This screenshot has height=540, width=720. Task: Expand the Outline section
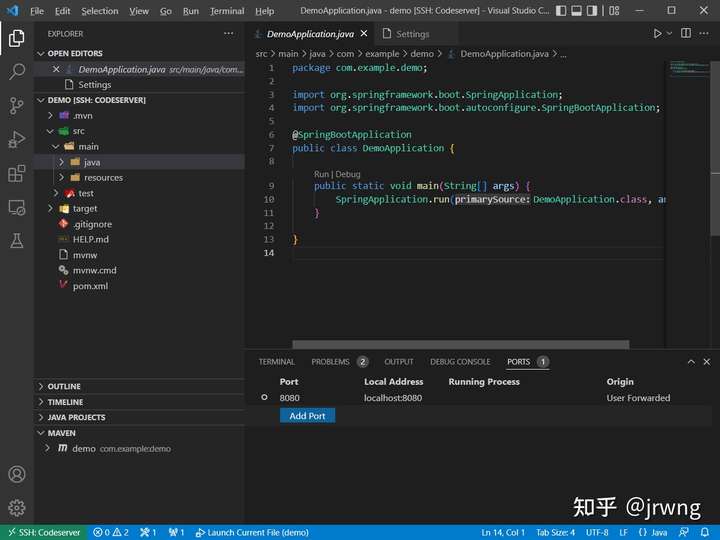(x=41, y=387)
